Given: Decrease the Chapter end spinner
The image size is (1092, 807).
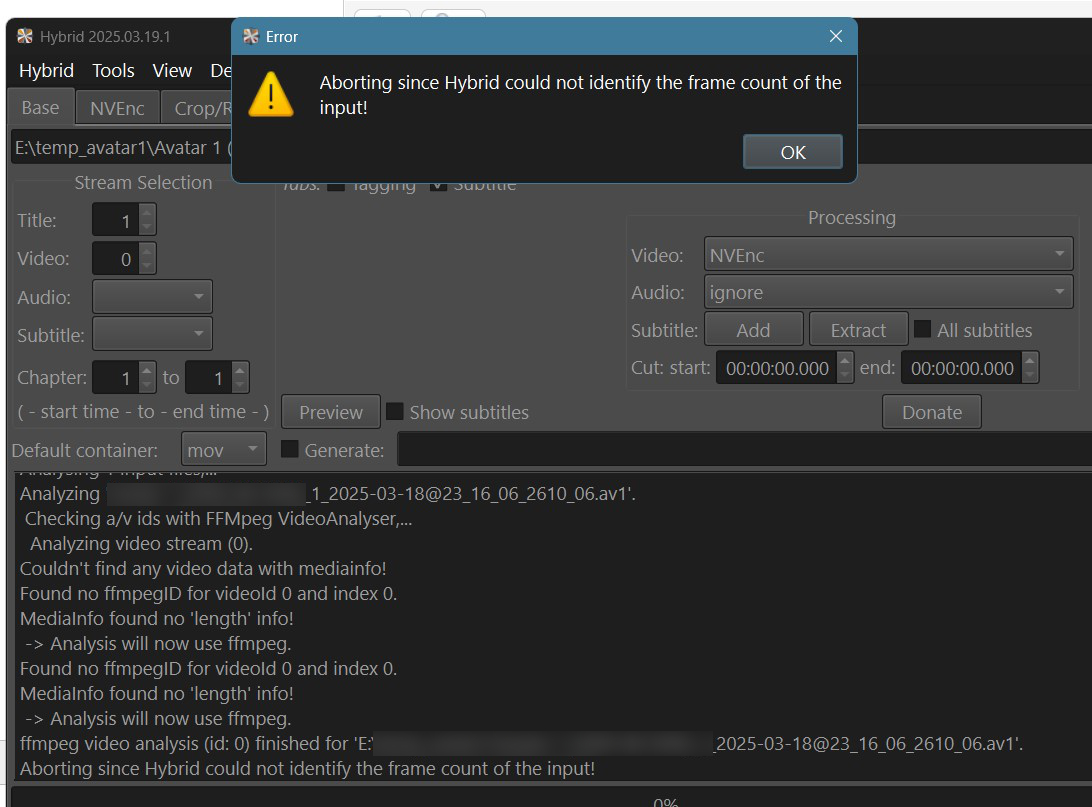Looking at the screenshot, I should (x=240, y=385).
